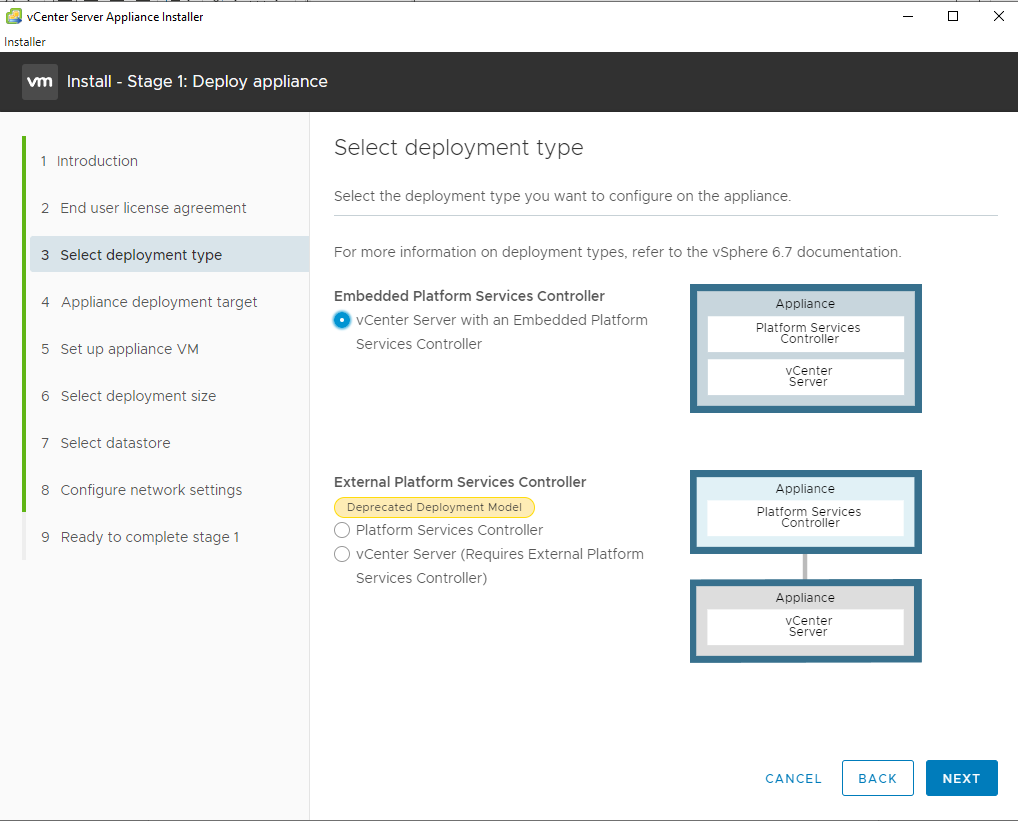The height and width of the screenshot is (821, 1018).
Task: Click the NEXT button
Action: point(962,778)
